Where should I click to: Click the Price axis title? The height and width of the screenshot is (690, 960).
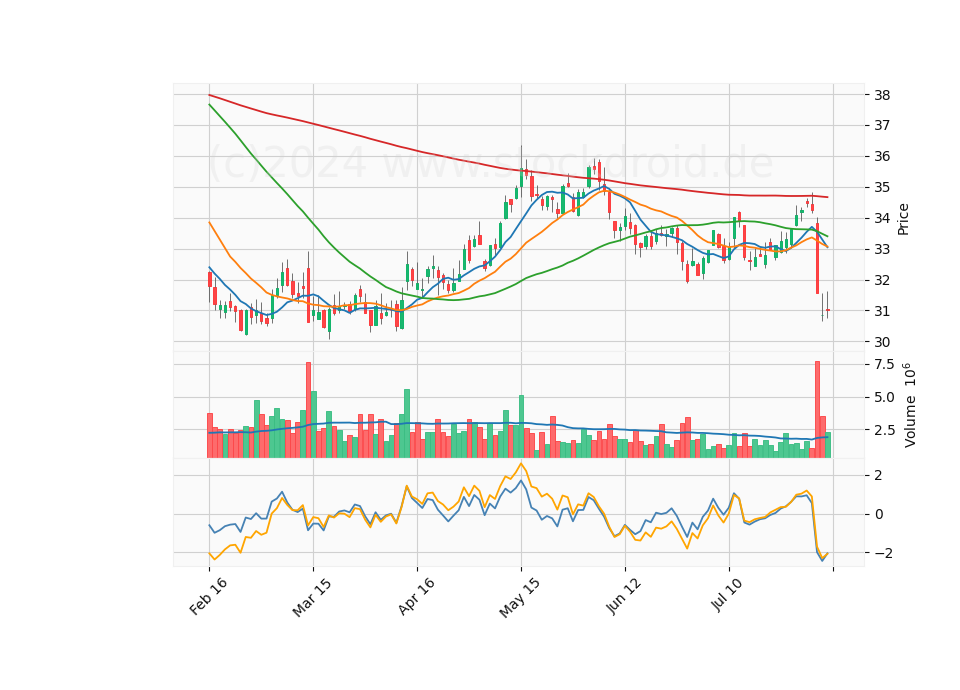903,219
